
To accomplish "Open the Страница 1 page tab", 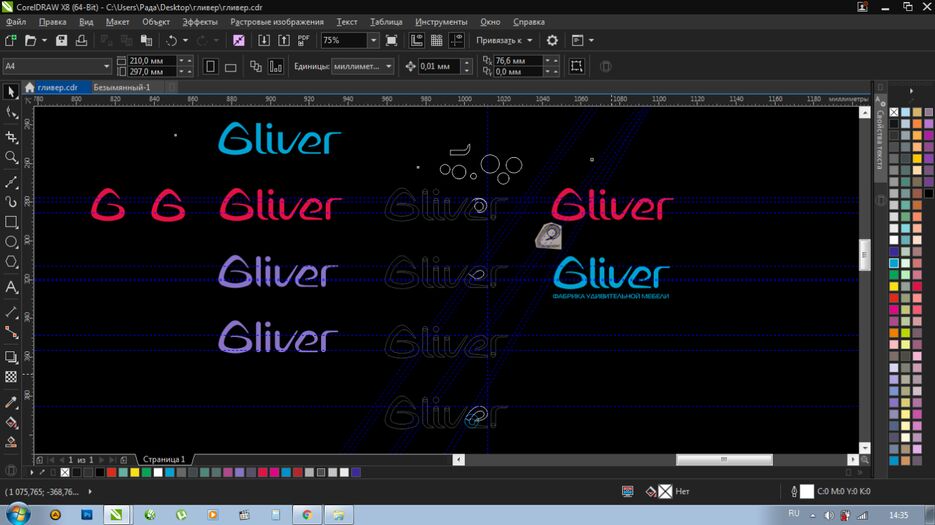I will click(x=162, y=460).
